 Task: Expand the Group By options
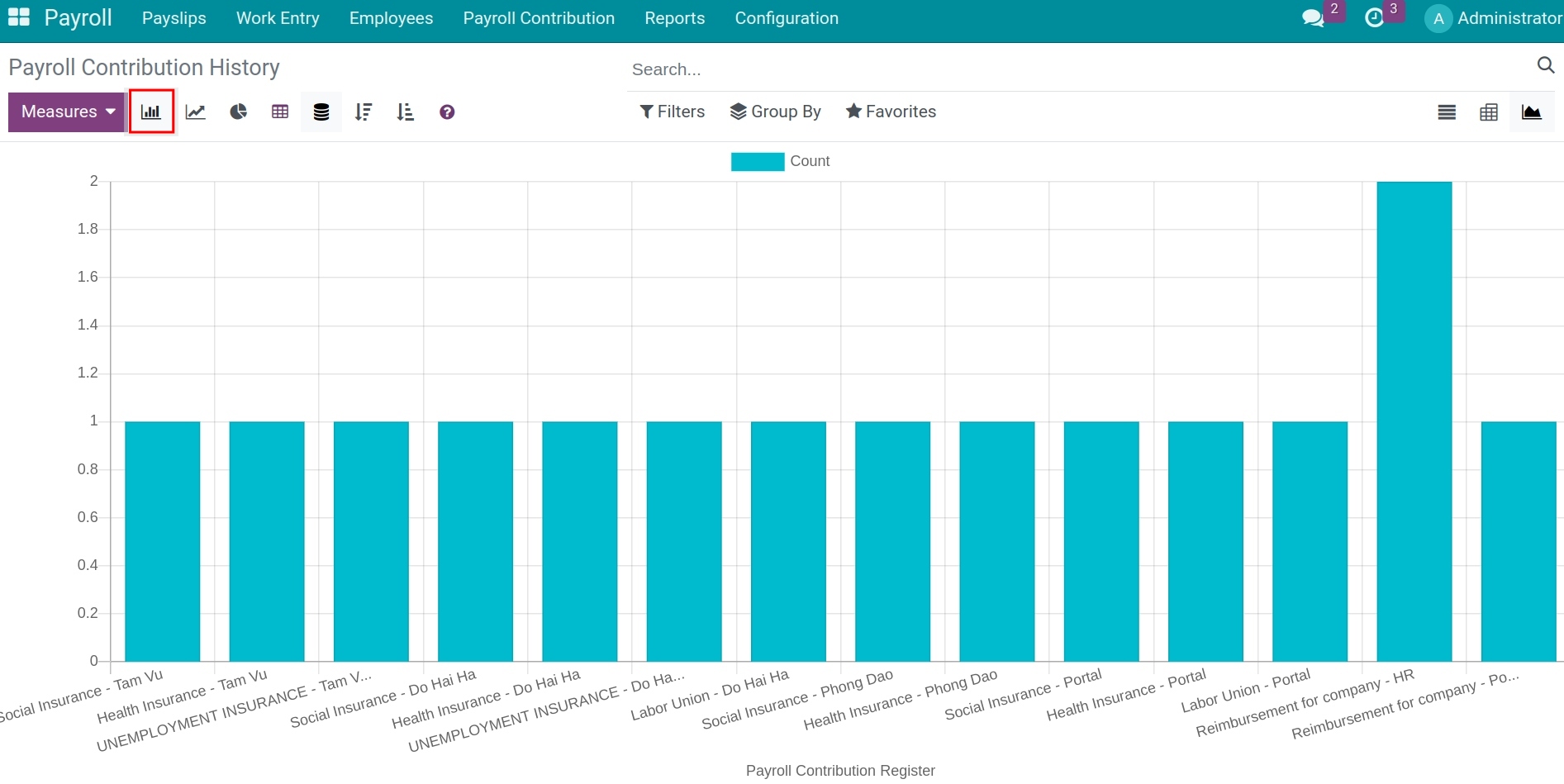coord(775,112)
